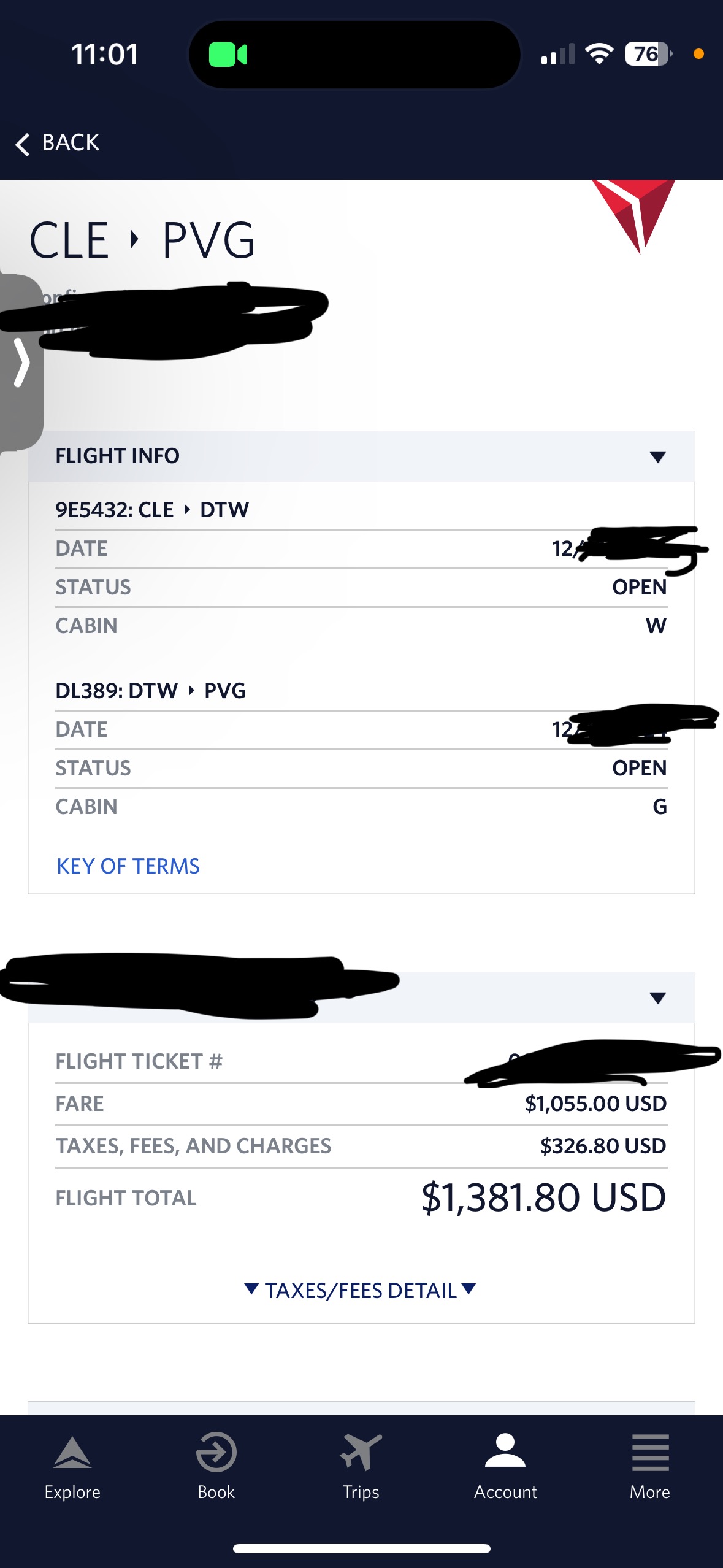Tap the Trips airplane icon
Viewport: 723px width, 1568px height.
[x=361, y=1452]
